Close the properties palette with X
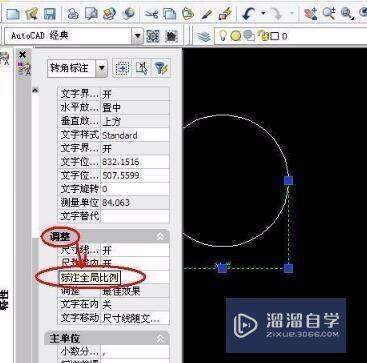This screenshot has width=367, height=363. (22, 54)
